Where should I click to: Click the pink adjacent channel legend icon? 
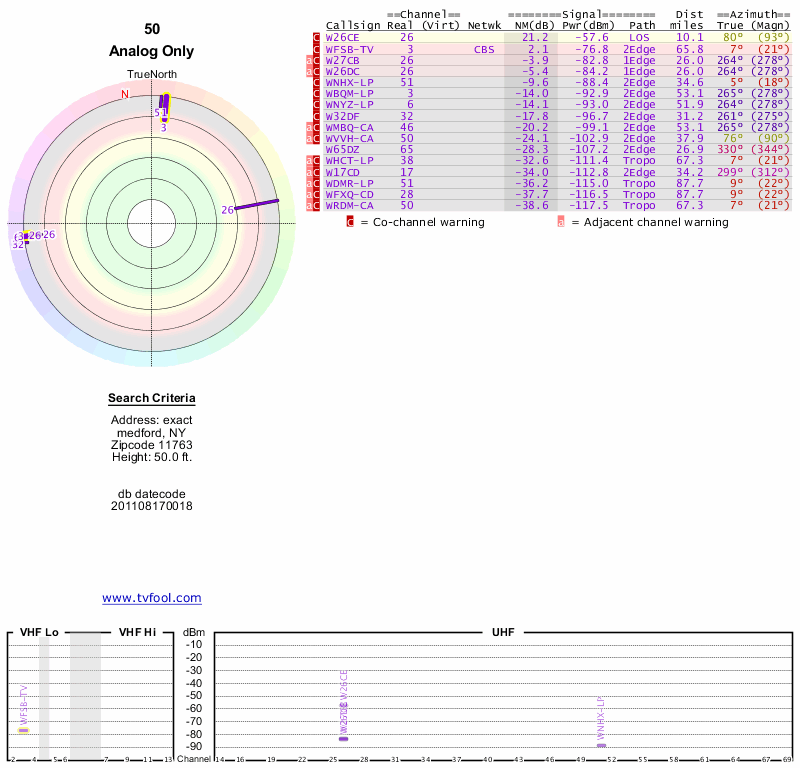[x=560, y=222]
